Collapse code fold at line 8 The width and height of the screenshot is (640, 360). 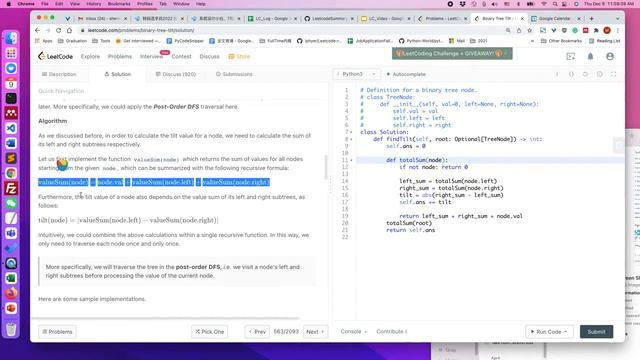(x=351, y=139)
